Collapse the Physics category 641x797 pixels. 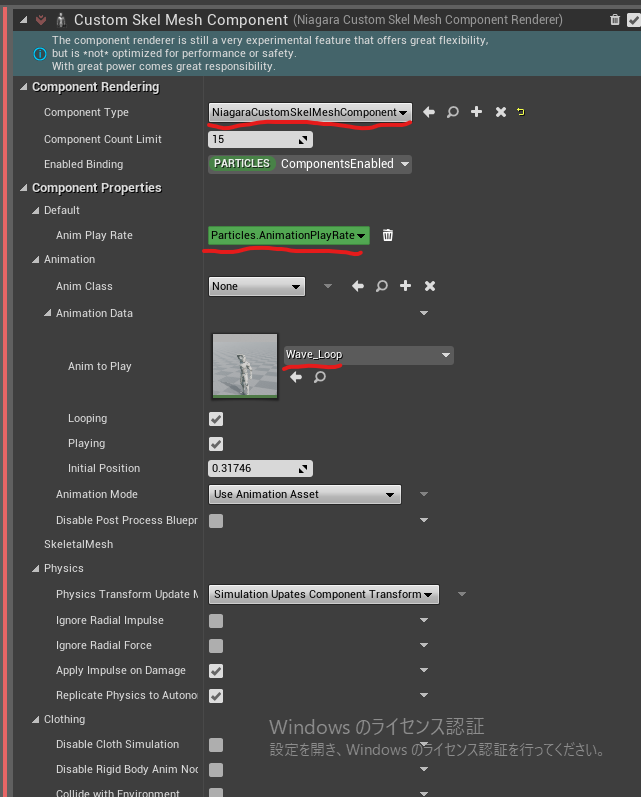[x=35, y=569]
